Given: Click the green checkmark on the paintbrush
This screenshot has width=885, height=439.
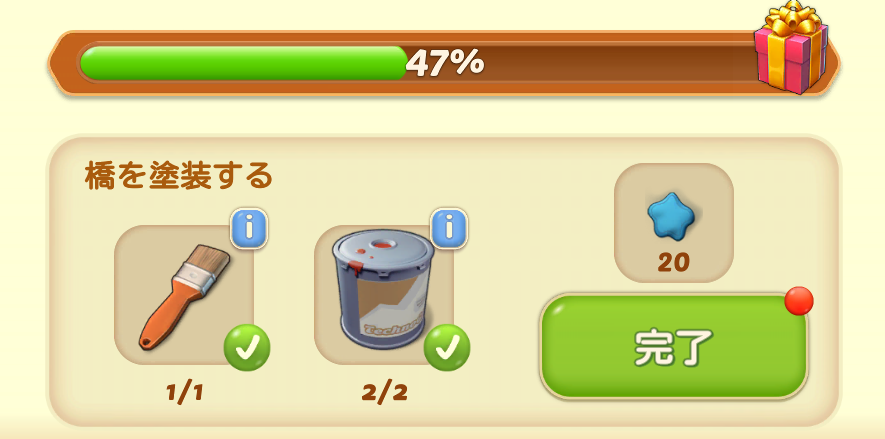Looking at the screenshot, I should pyautogui.click(x=247, y=348).
